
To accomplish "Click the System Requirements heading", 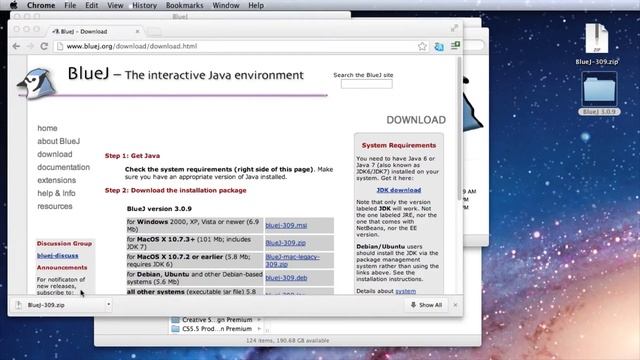I will pos(399,145).
